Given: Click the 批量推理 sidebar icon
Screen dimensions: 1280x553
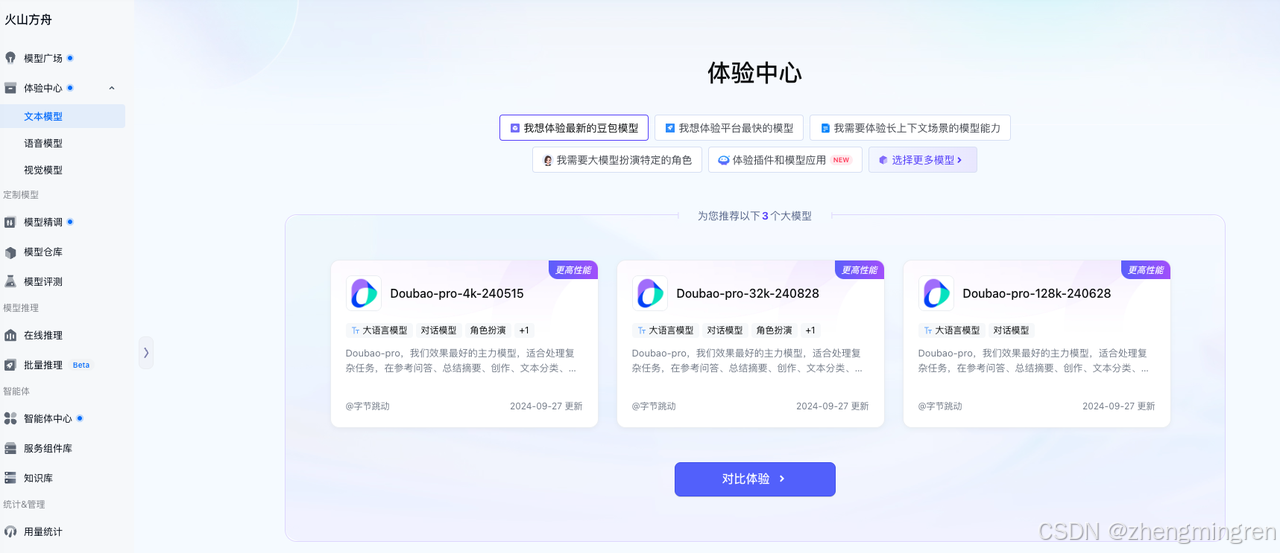Looking at the screenshot, I should (10, 365).
